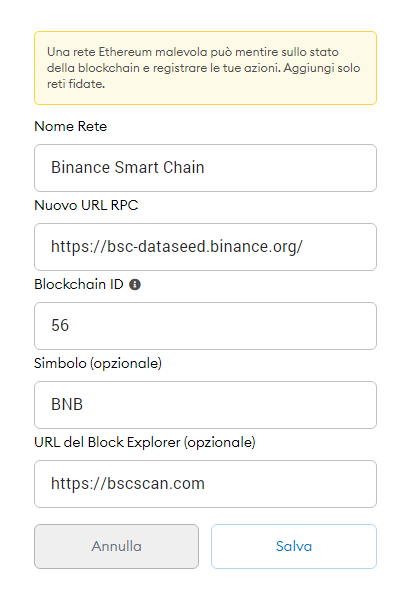
Task: Click the 'Binance Smart Chain' text value
Action: 128,167
